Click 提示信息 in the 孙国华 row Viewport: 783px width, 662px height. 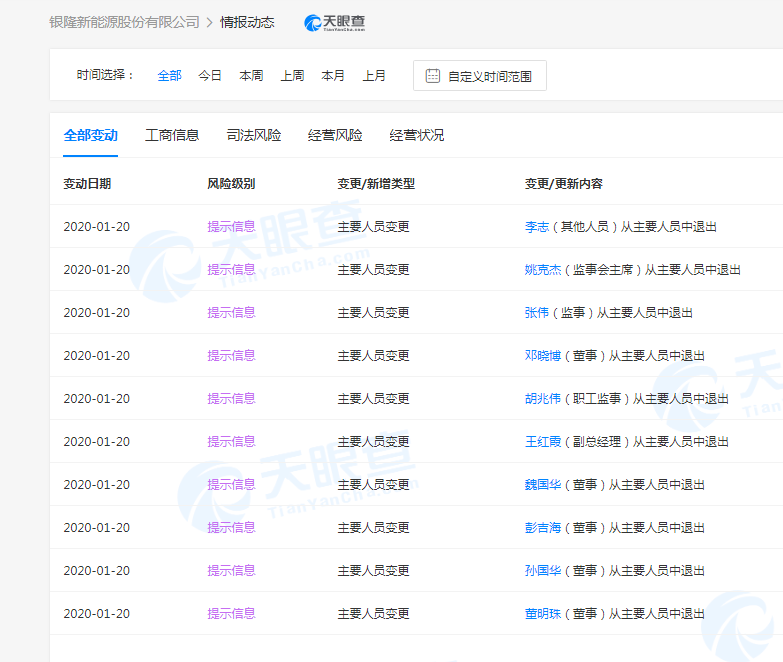pyautogui.click(x=231, y=570)
